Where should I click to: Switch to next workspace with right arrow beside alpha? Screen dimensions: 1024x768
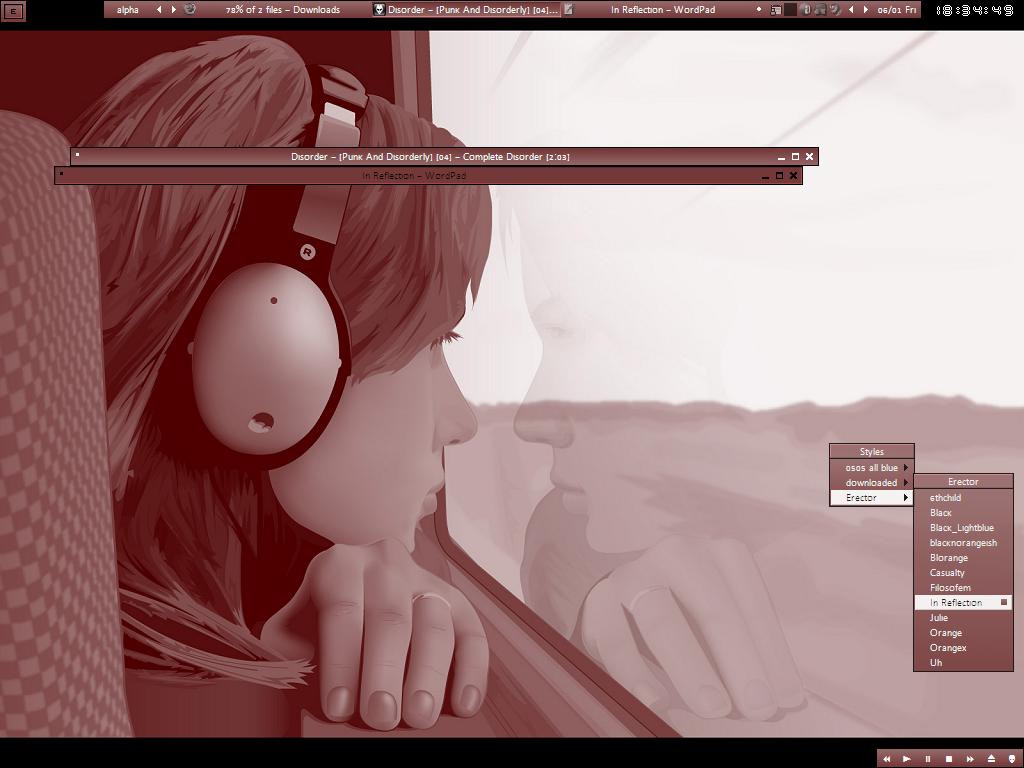[x=174, y=10]
